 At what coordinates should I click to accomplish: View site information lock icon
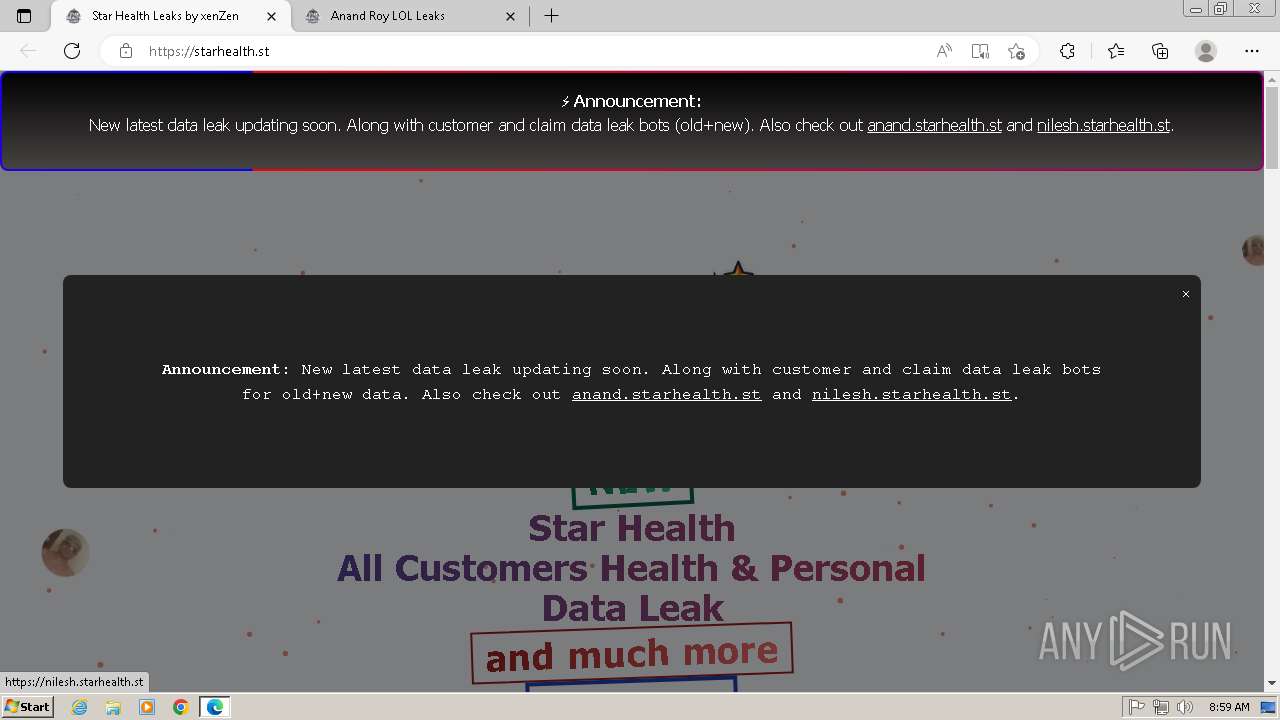pos(126,51)
